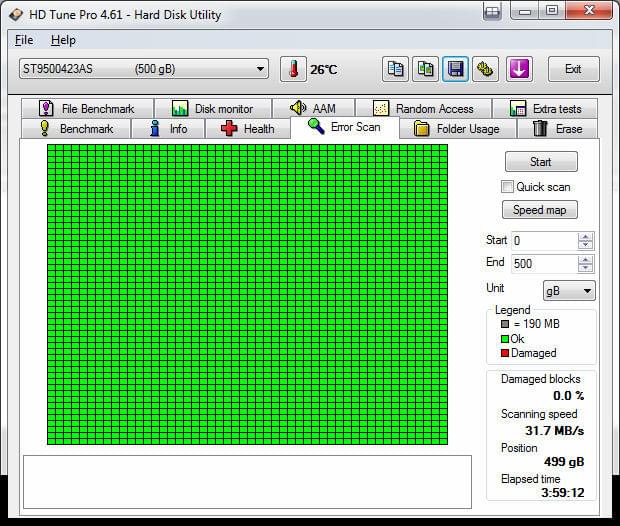Increase the End value with up arrow
Screen dimensions: 620x526
coord(585,259)
